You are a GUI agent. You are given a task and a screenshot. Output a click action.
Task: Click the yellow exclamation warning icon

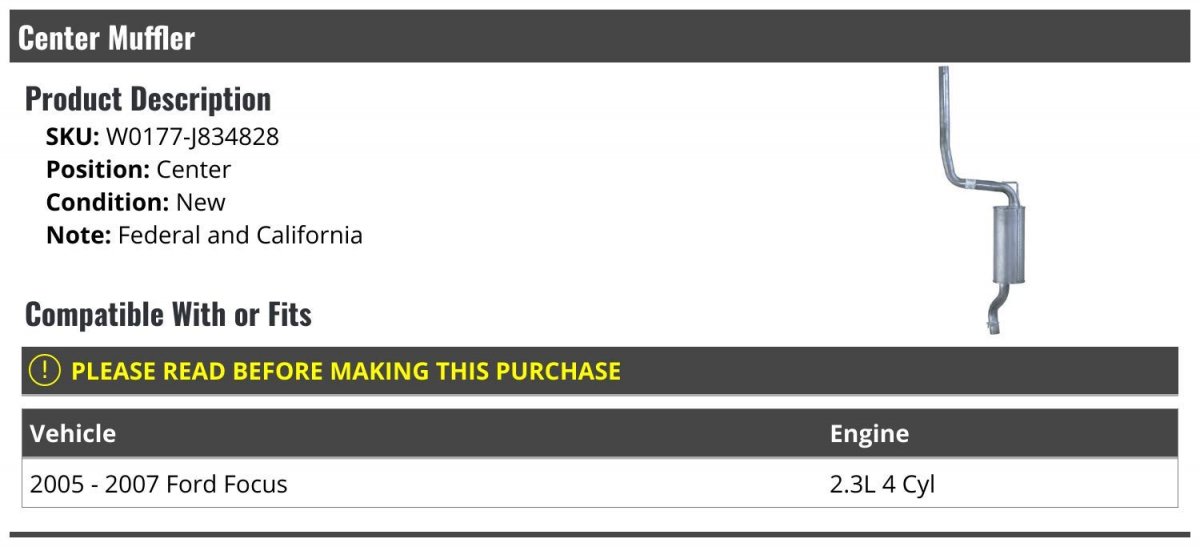pyautogui.click(x=44, y=370)
